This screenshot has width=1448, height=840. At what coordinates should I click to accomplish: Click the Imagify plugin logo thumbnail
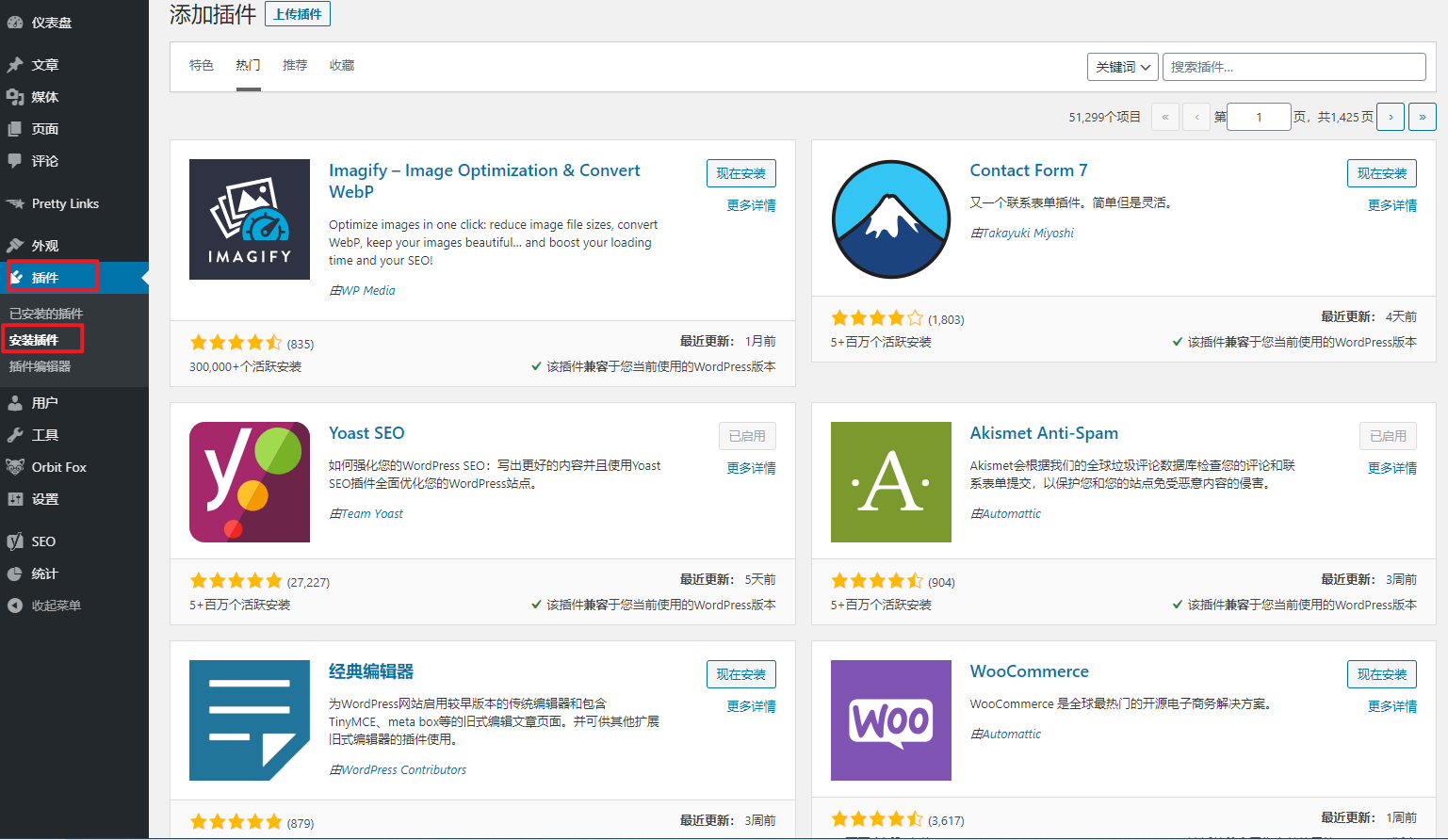(250, 219)
